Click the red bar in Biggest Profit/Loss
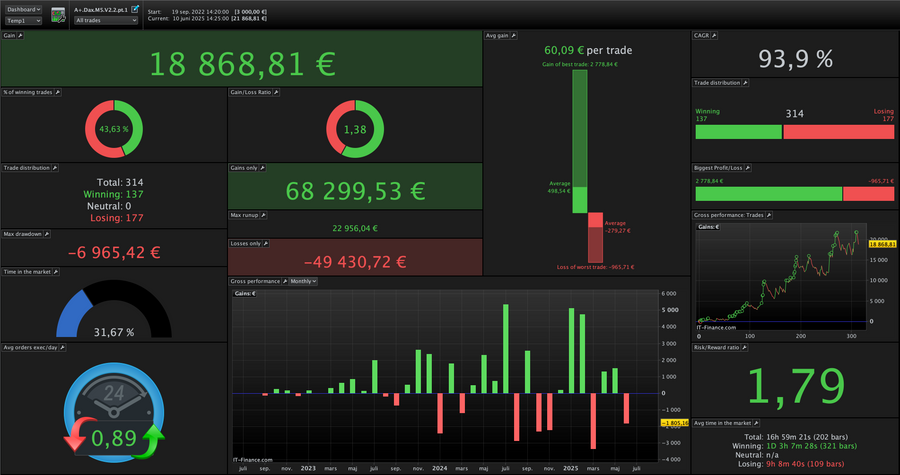 (869, 194)
